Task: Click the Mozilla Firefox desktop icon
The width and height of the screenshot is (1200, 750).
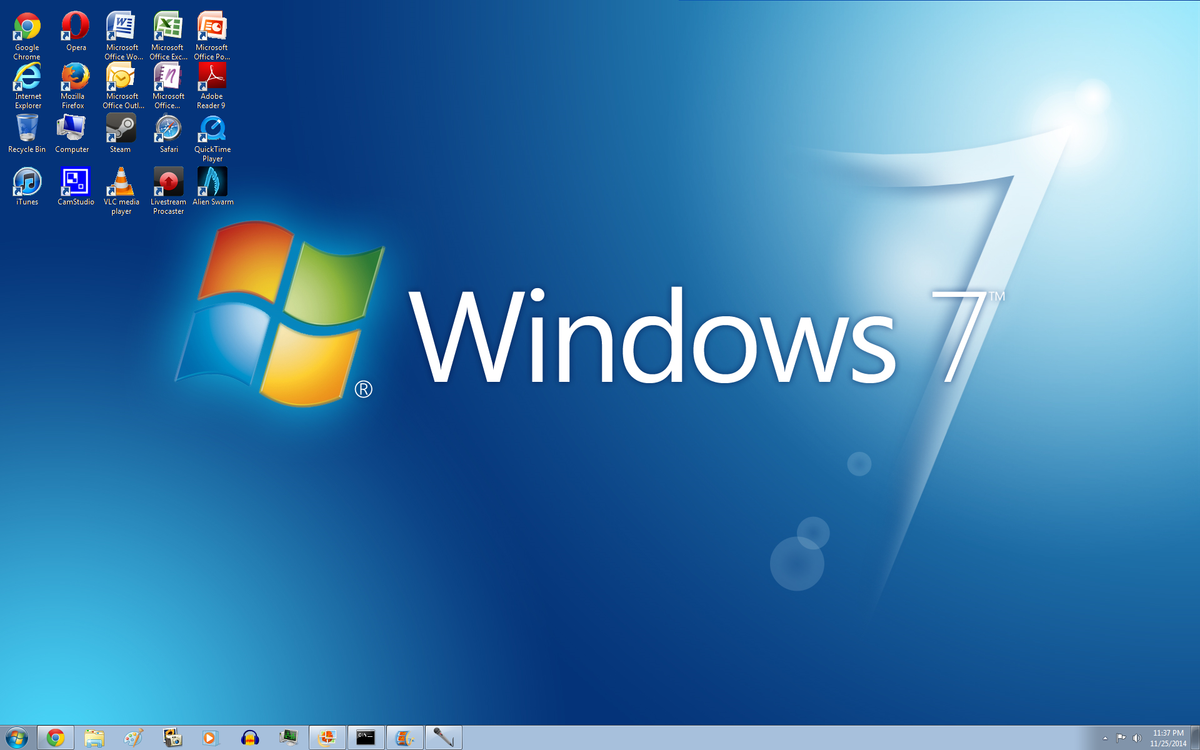Action: (74, 86)
